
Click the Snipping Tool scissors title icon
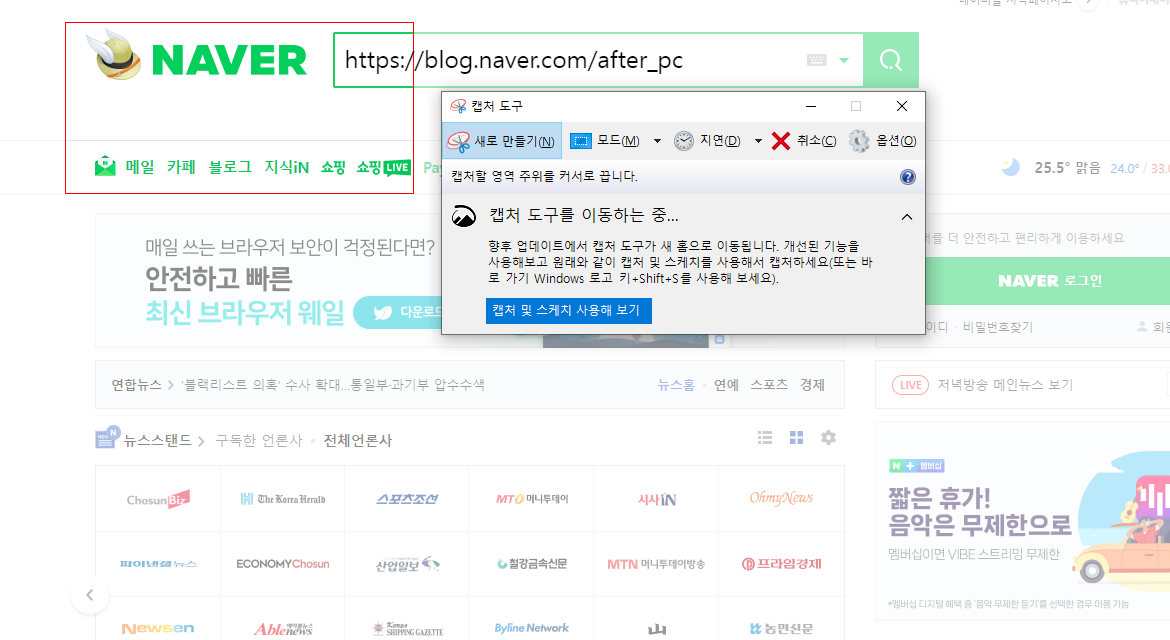[458, 106]
